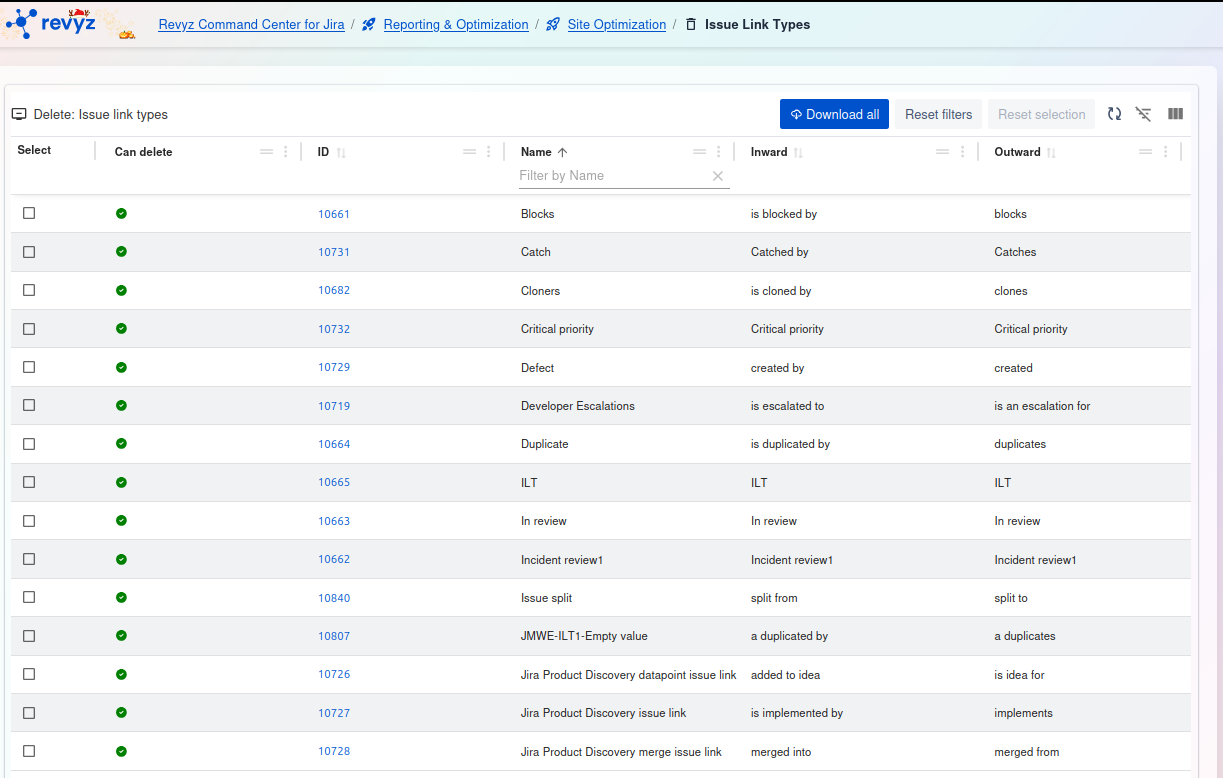Tick the checkbox for Critical priority row

pyautogui.click(x=29, y=329)
